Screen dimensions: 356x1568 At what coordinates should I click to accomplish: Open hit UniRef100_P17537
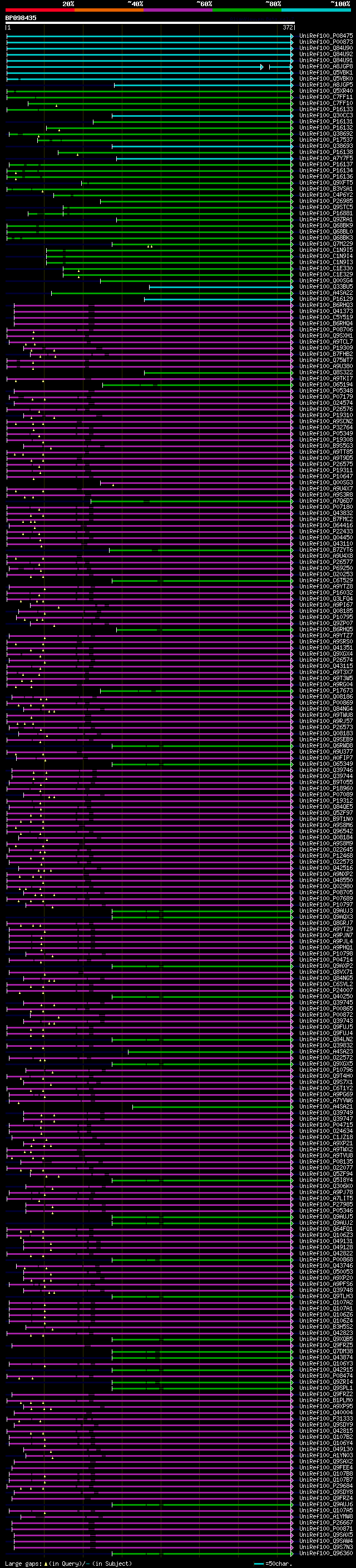click(325, 140)
